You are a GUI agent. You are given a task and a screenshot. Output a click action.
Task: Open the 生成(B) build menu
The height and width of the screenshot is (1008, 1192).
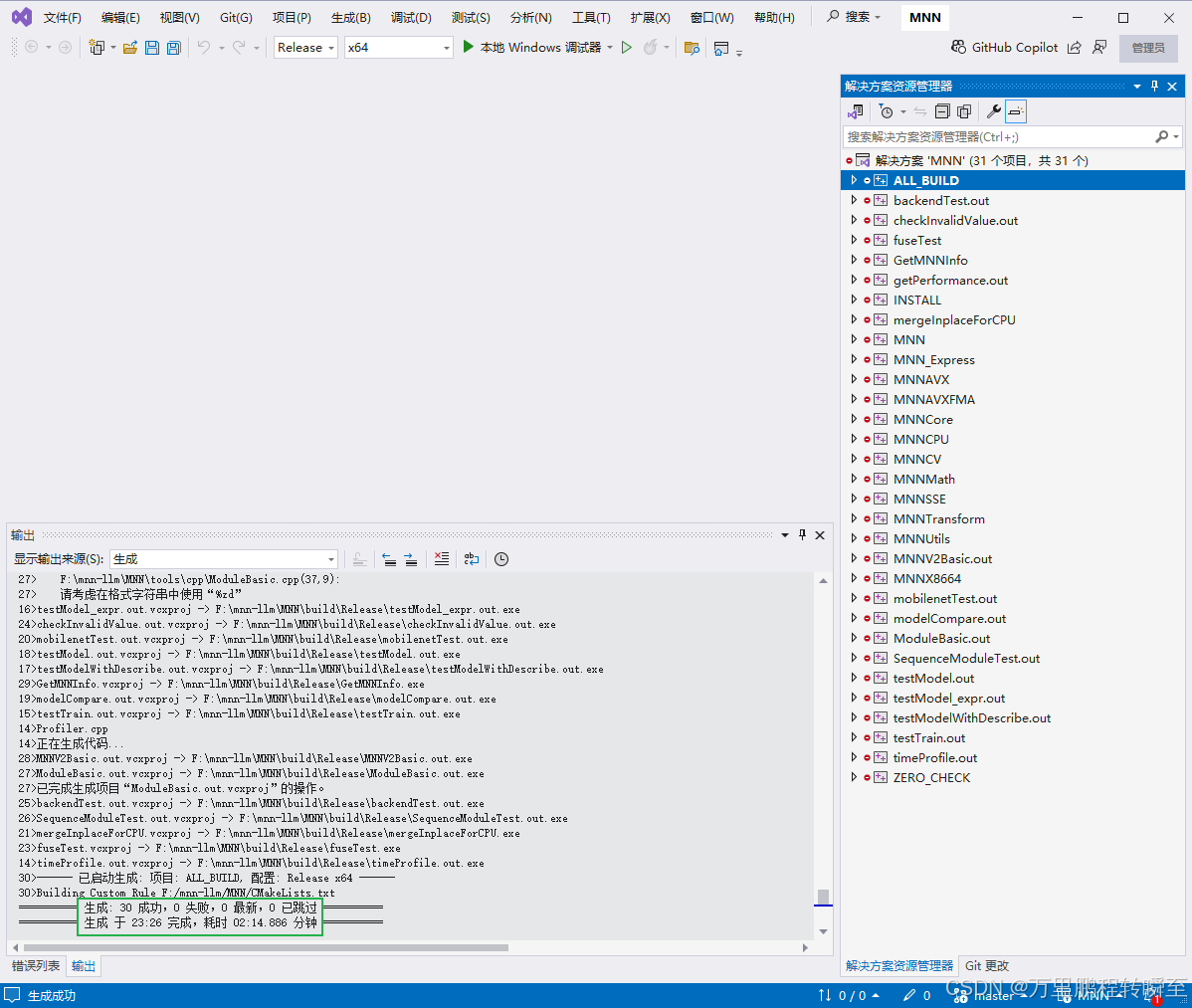tap(350, 17)
